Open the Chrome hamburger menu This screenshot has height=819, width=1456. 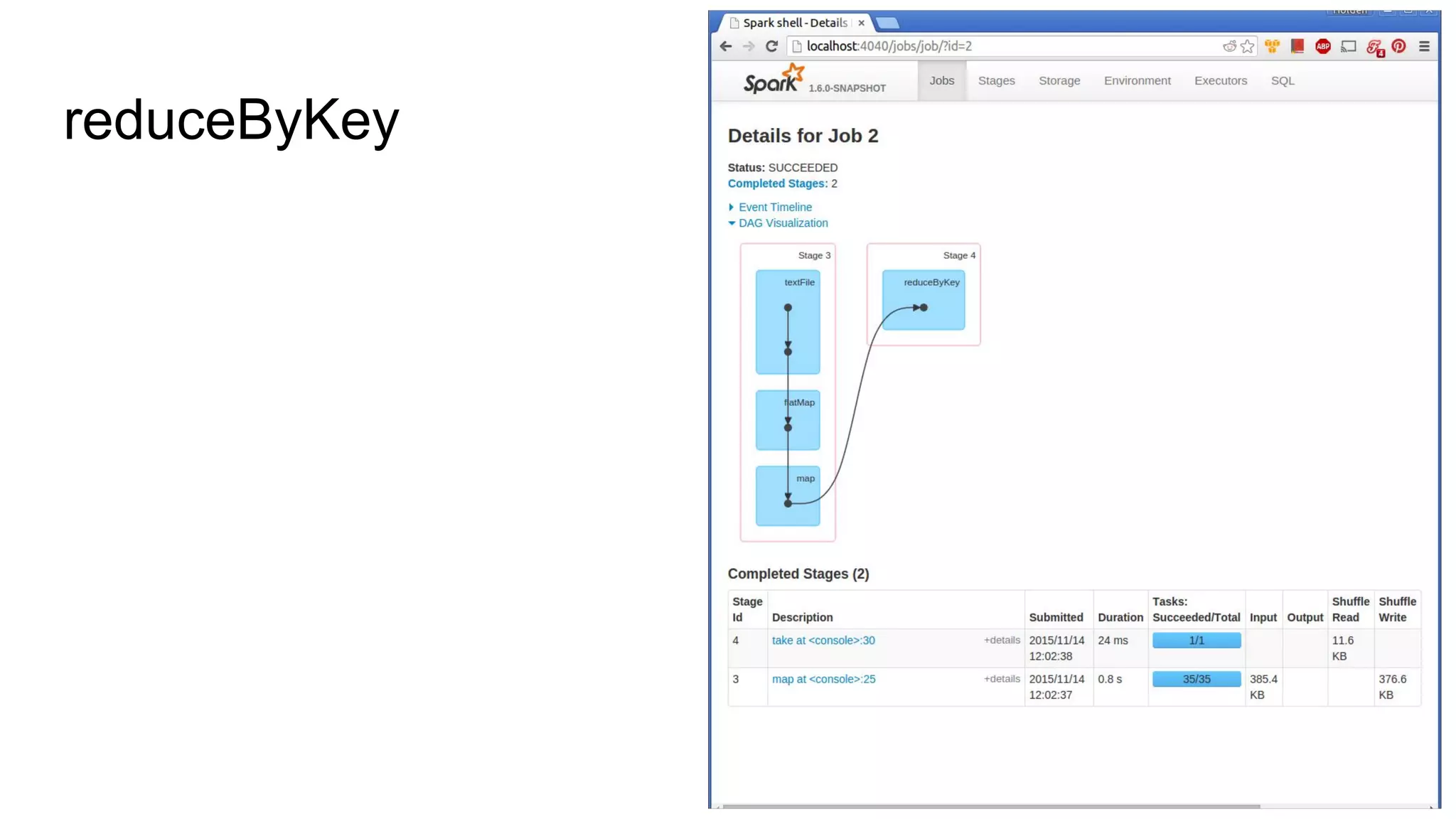pos(1424,46)
